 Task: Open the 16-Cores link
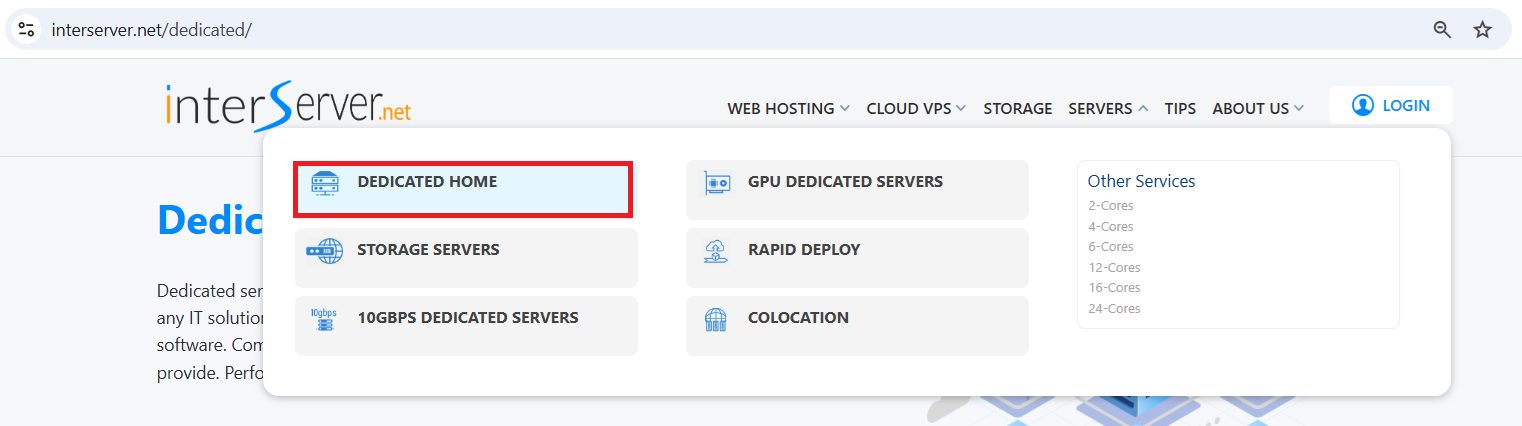point(1114,288)
